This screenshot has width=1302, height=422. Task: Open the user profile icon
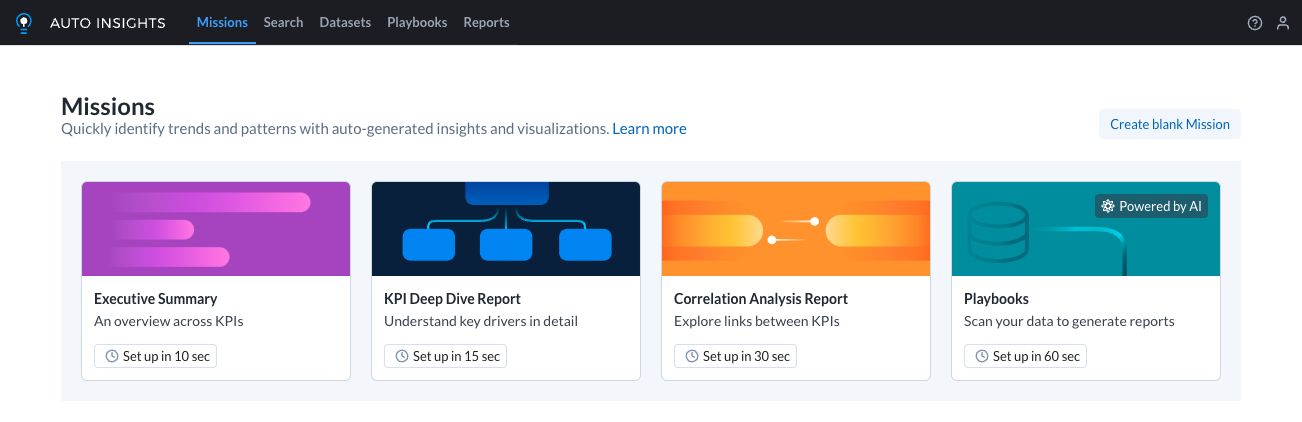[1283, 23]
